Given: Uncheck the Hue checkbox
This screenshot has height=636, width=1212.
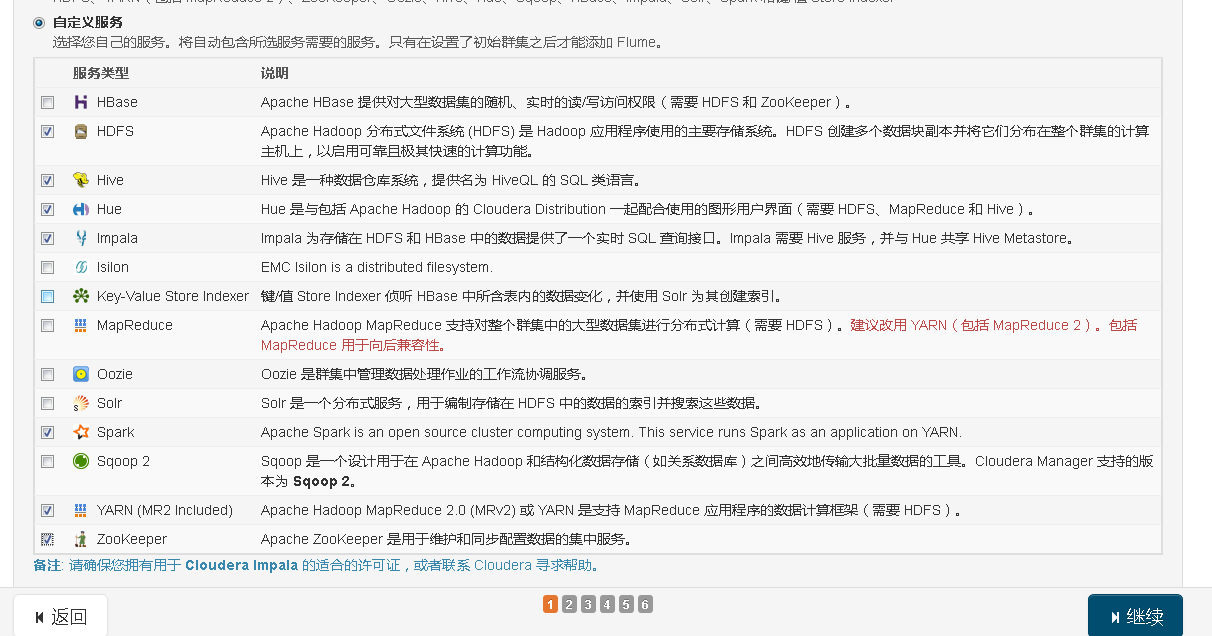Looking at the screenshot, I should 48,210.
